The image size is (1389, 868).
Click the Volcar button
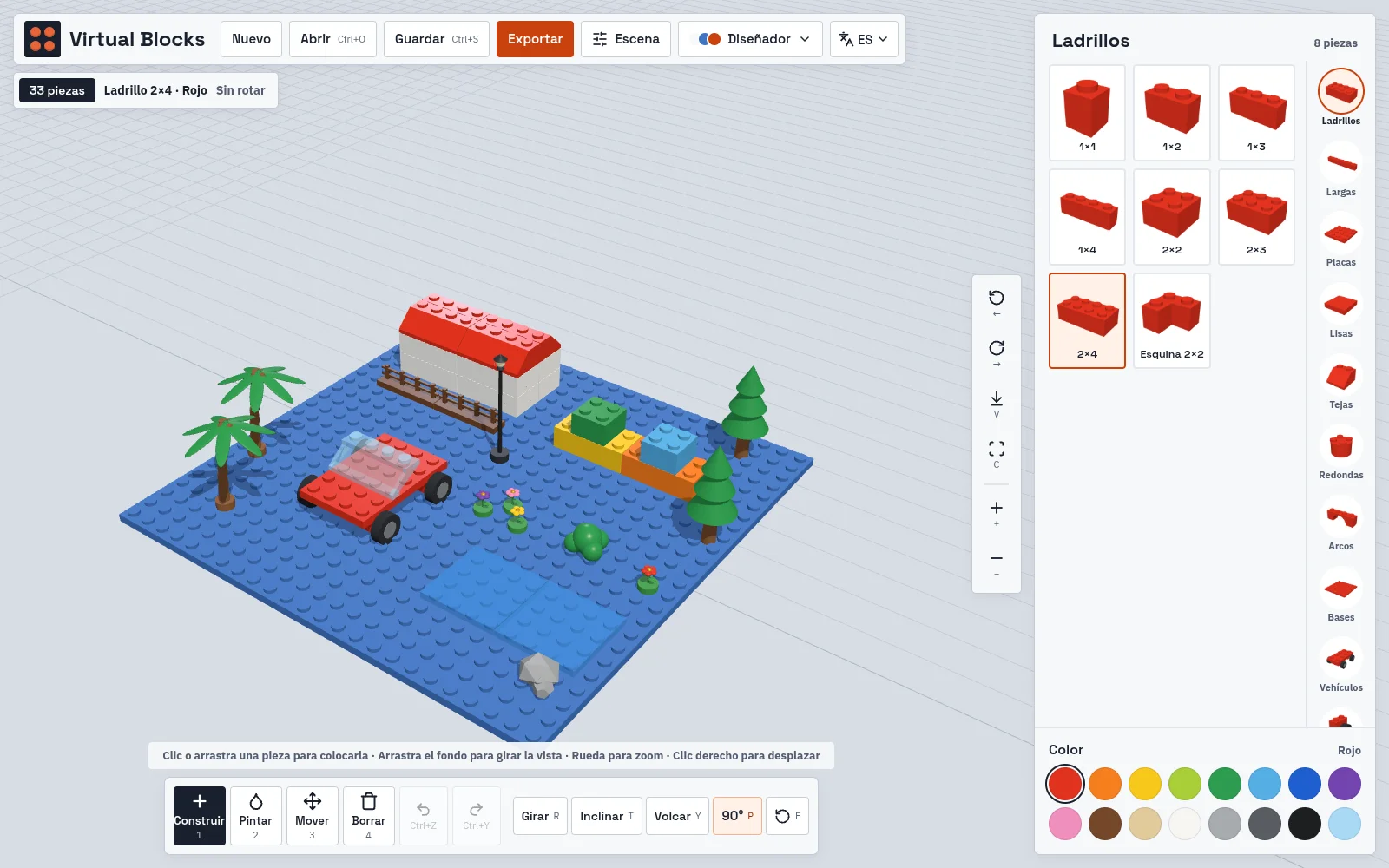(x=677, y=816)
